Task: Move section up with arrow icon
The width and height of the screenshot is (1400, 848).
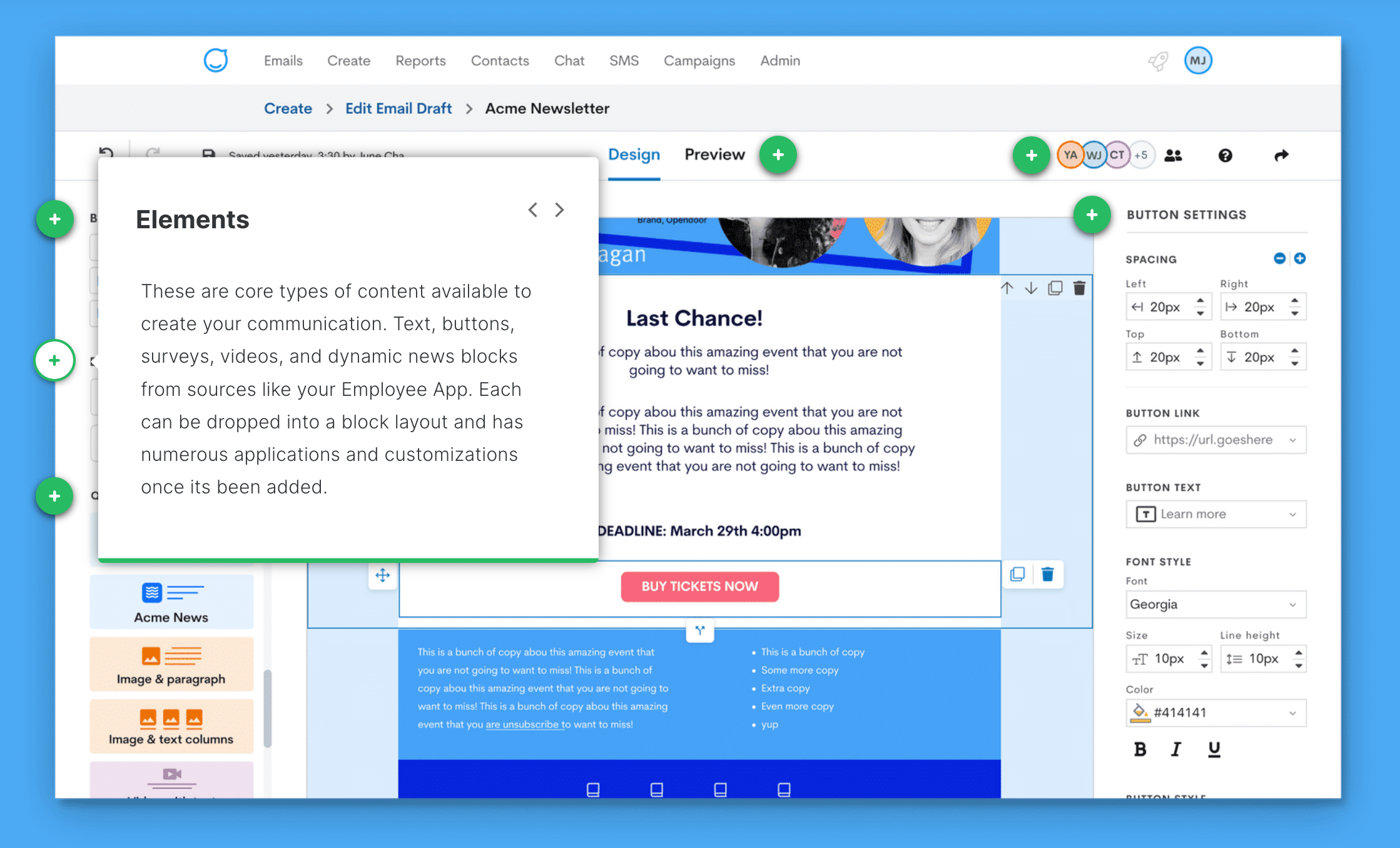Action: 1007,288
